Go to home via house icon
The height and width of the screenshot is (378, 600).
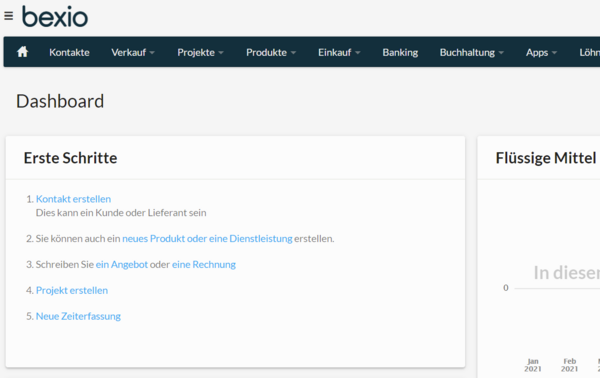23,52
